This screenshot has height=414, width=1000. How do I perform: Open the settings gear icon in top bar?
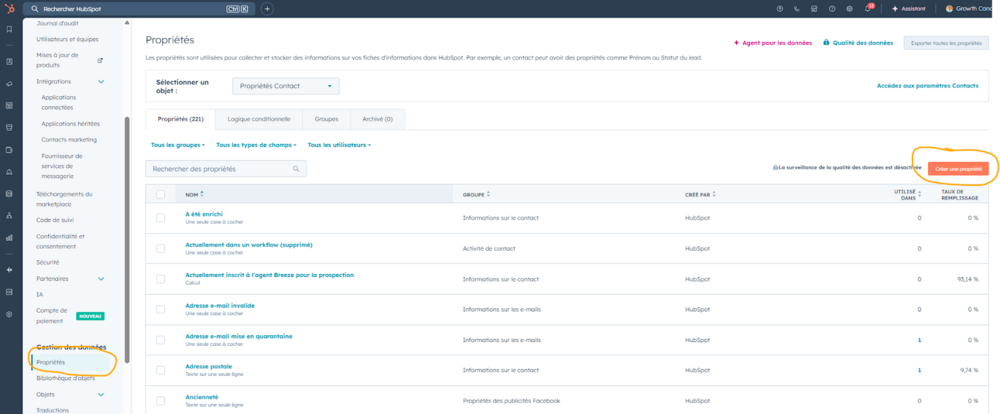pyautogui.click(x=849, y=9)
